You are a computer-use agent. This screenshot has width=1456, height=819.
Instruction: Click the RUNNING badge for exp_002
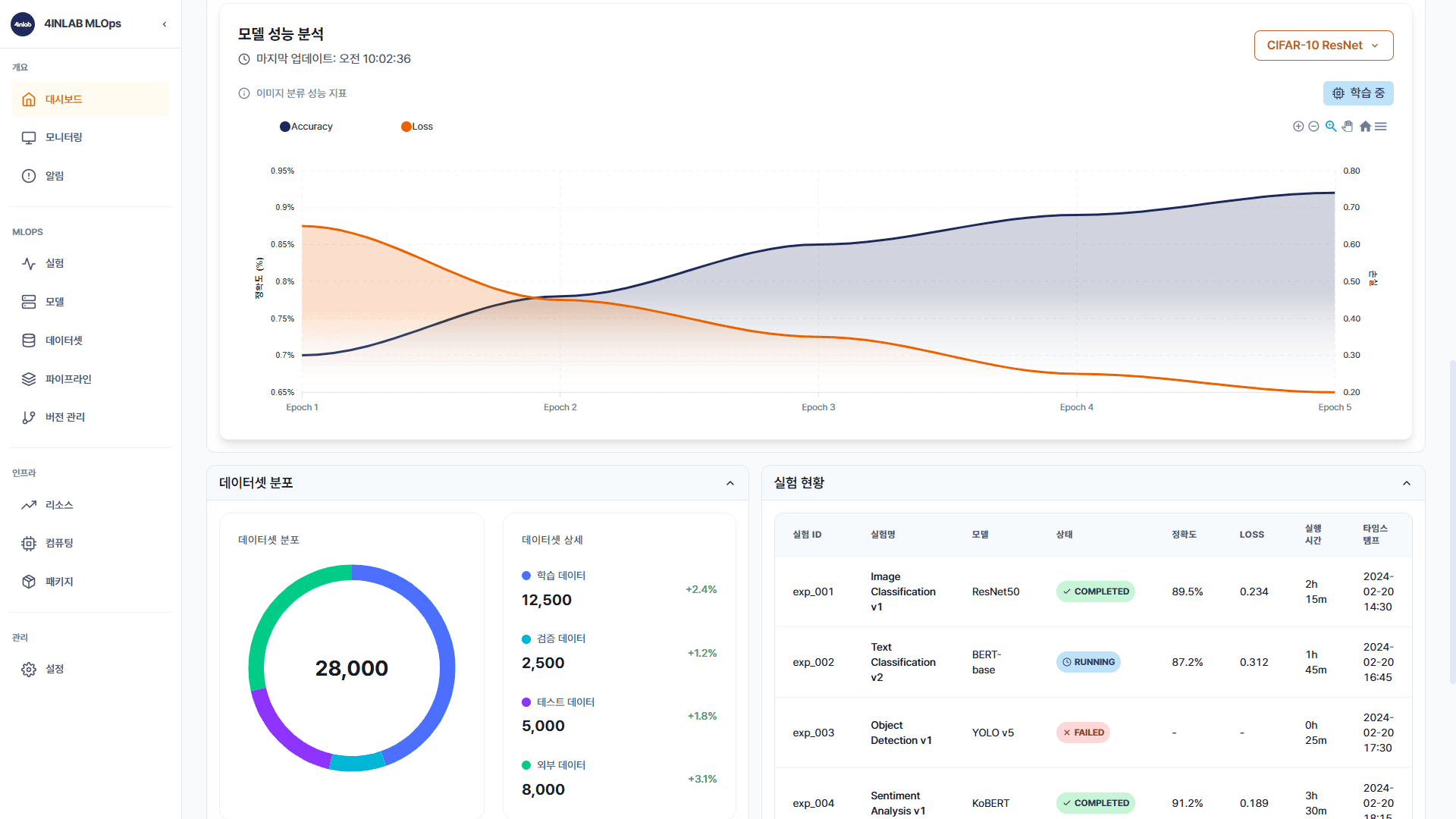click(1088, 662)
